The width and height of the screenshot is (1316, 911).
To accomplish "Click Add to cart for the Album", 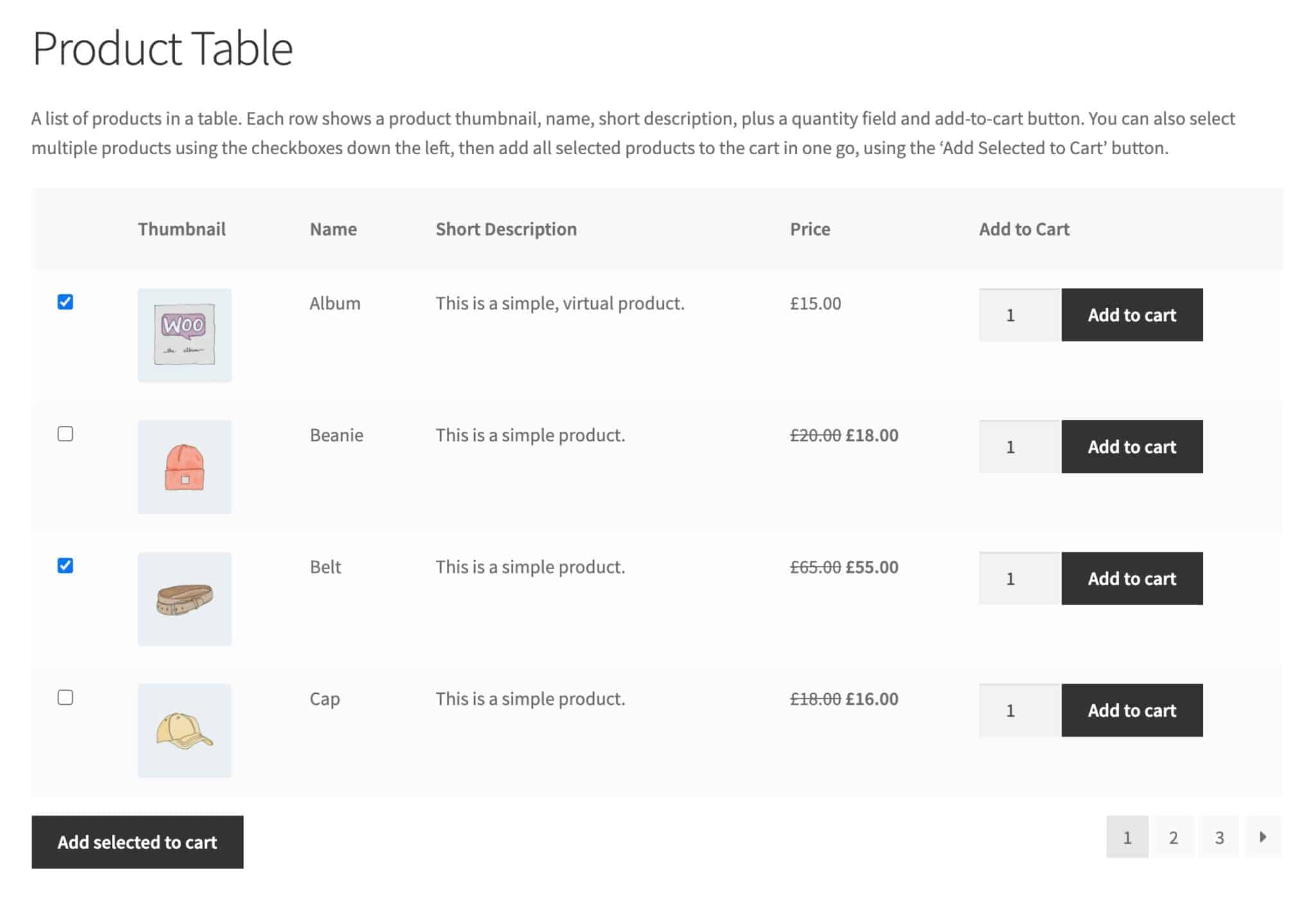I will (x=1132, y=315).
